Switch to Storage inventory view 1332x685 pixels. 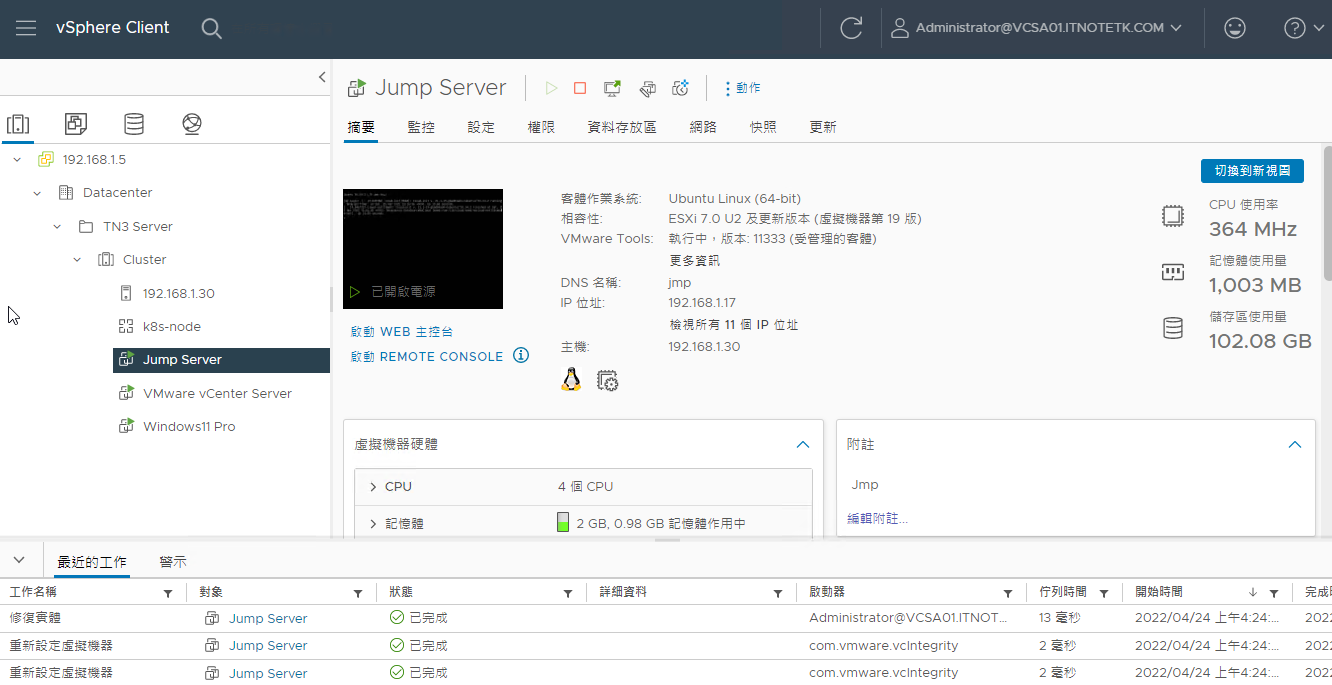tap(134, 124)
